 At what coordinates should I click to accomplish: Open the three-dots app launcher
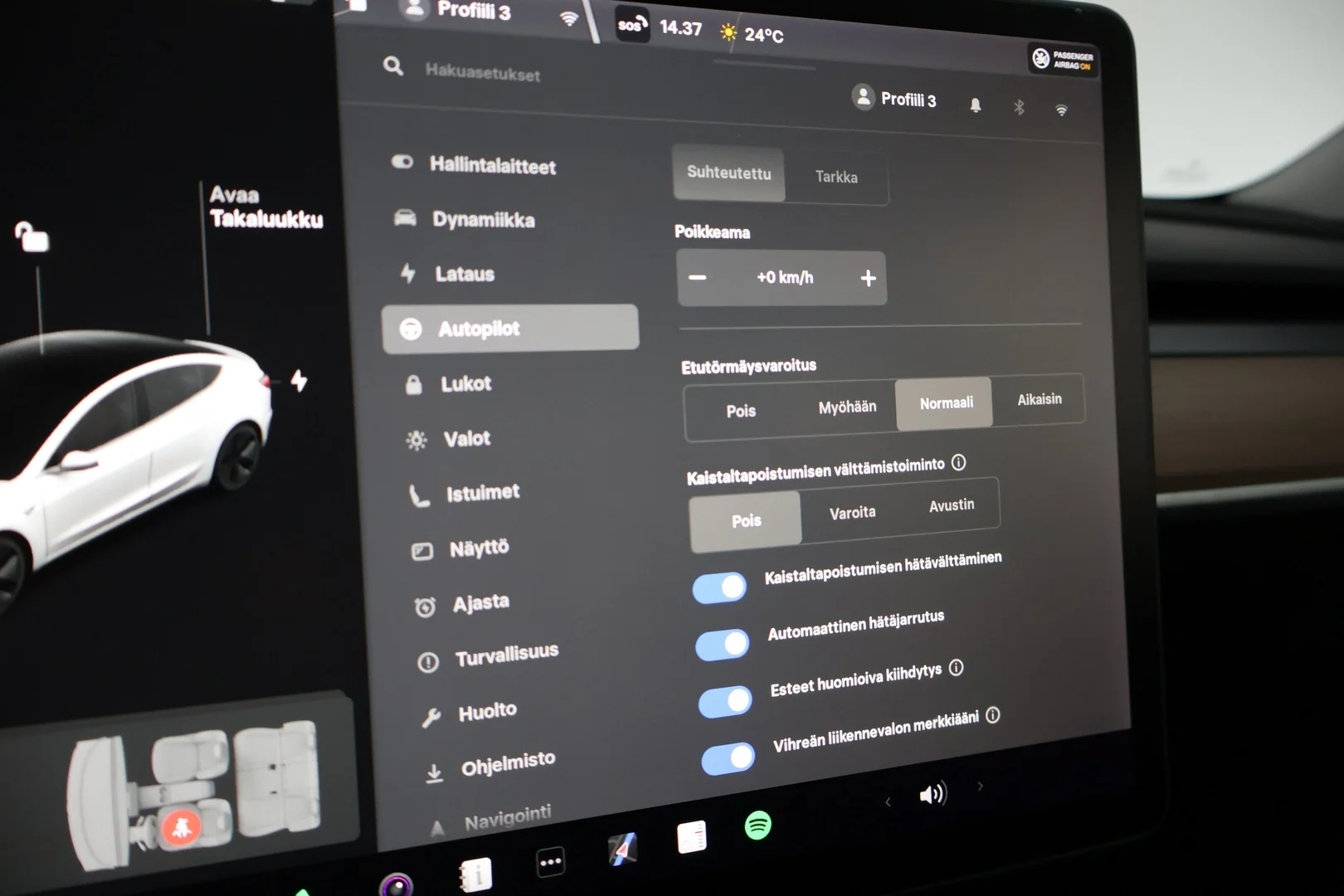[551, 862]
